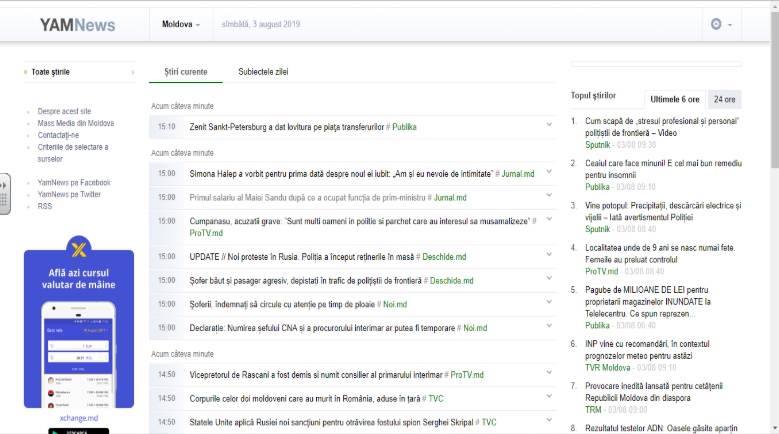Screen dimensions: 779x434
Task: Switch to Subiectele zilei tab
Action: pyautogui.click(x=263, y=72)
